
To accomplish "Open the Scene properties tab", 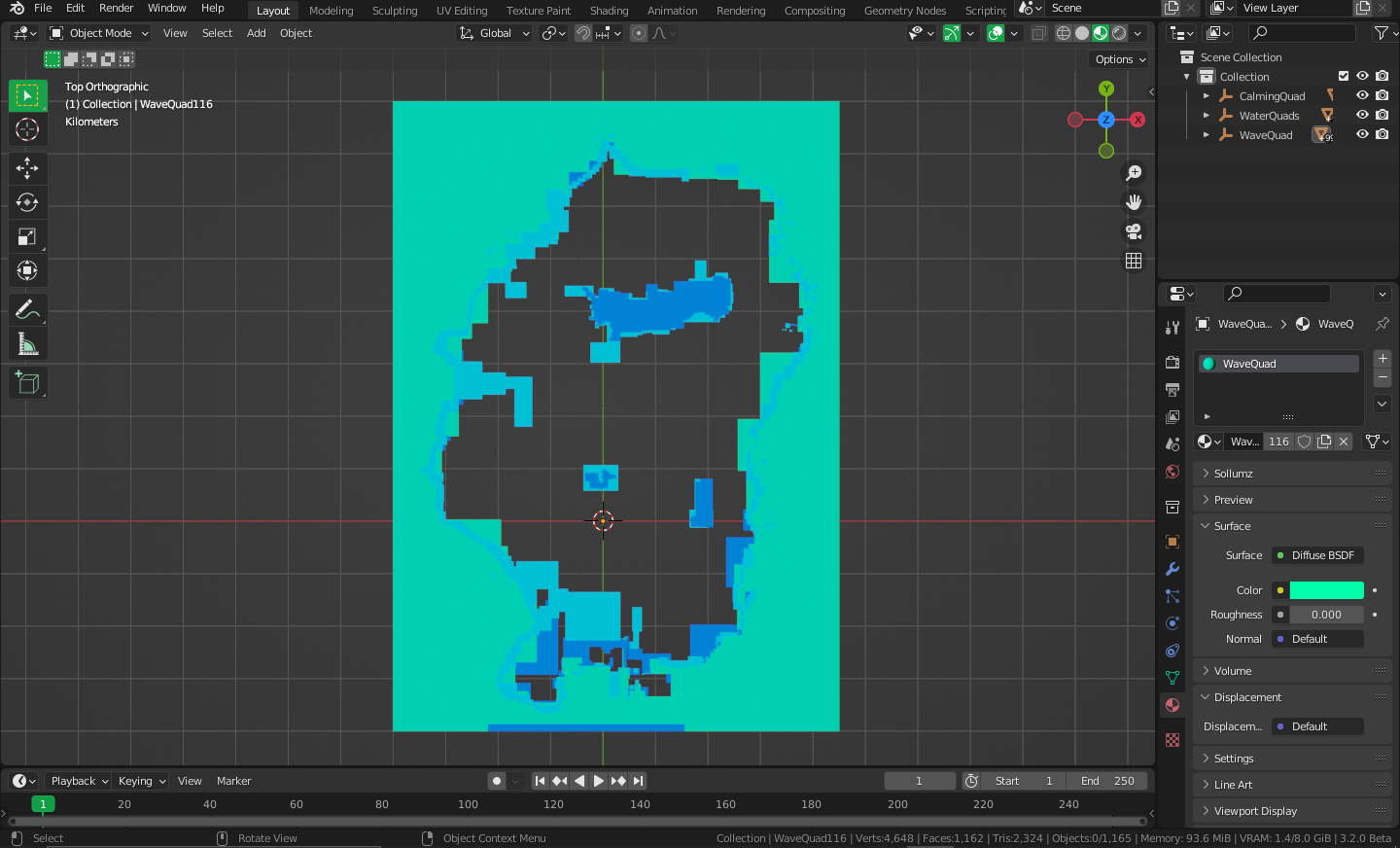I will click(1172, 443).
